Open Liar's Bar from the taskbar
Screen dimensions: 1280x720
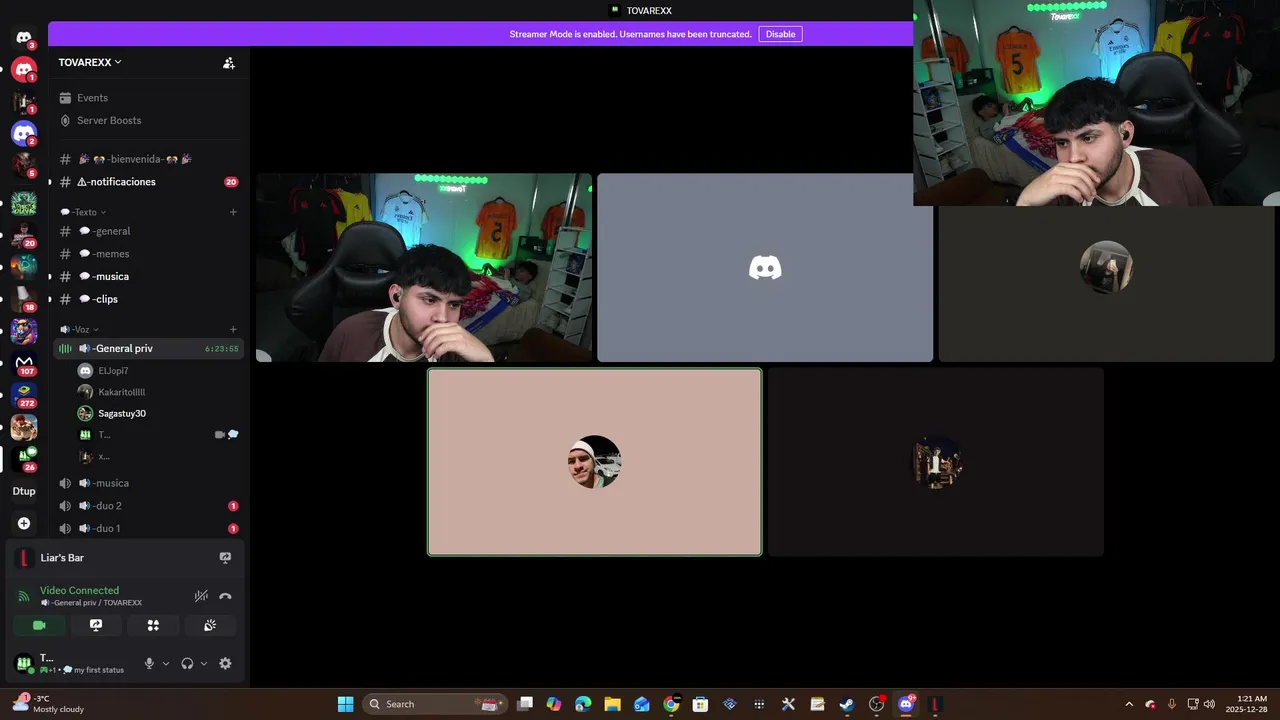(x=935, y=704)
